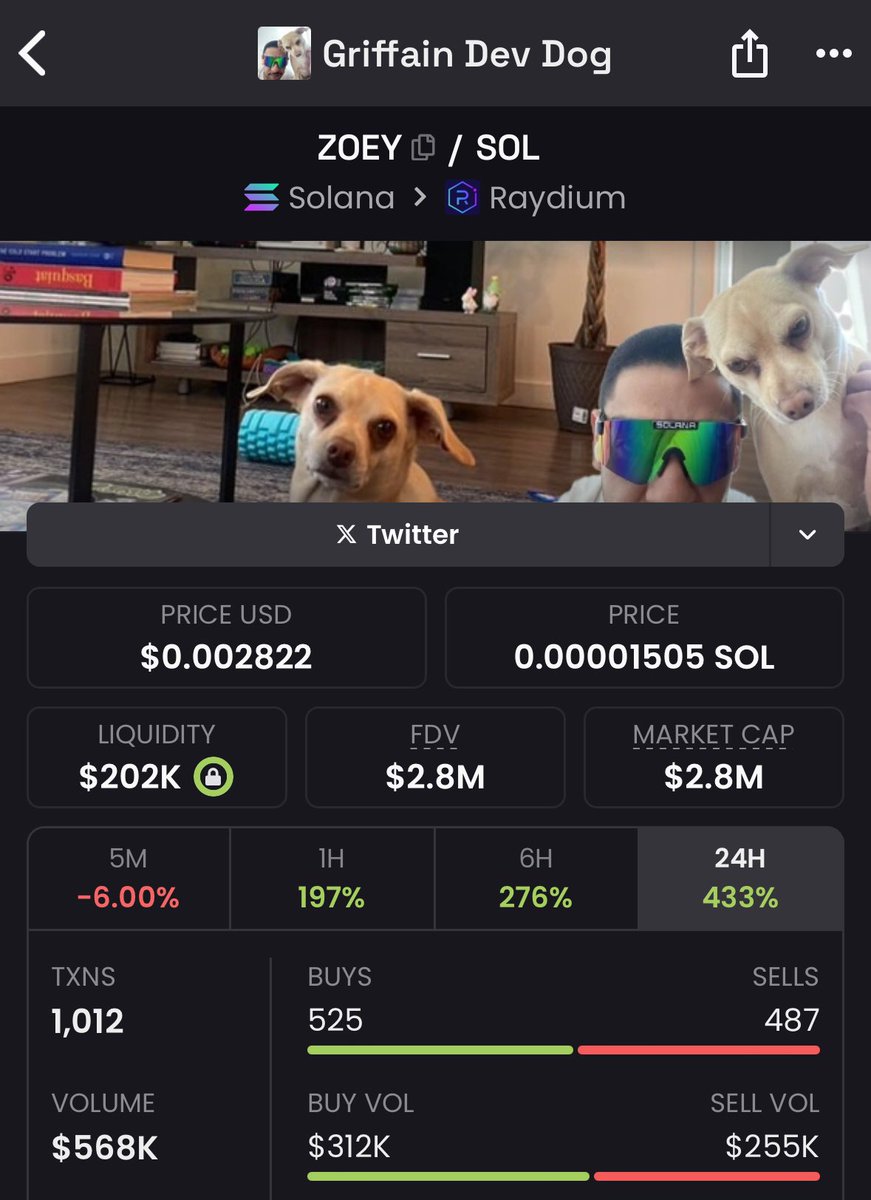The width and height of the screenshot is (871, 1200).
Task: Expand the social links dropdown chevron
Action: coord(807,535)
